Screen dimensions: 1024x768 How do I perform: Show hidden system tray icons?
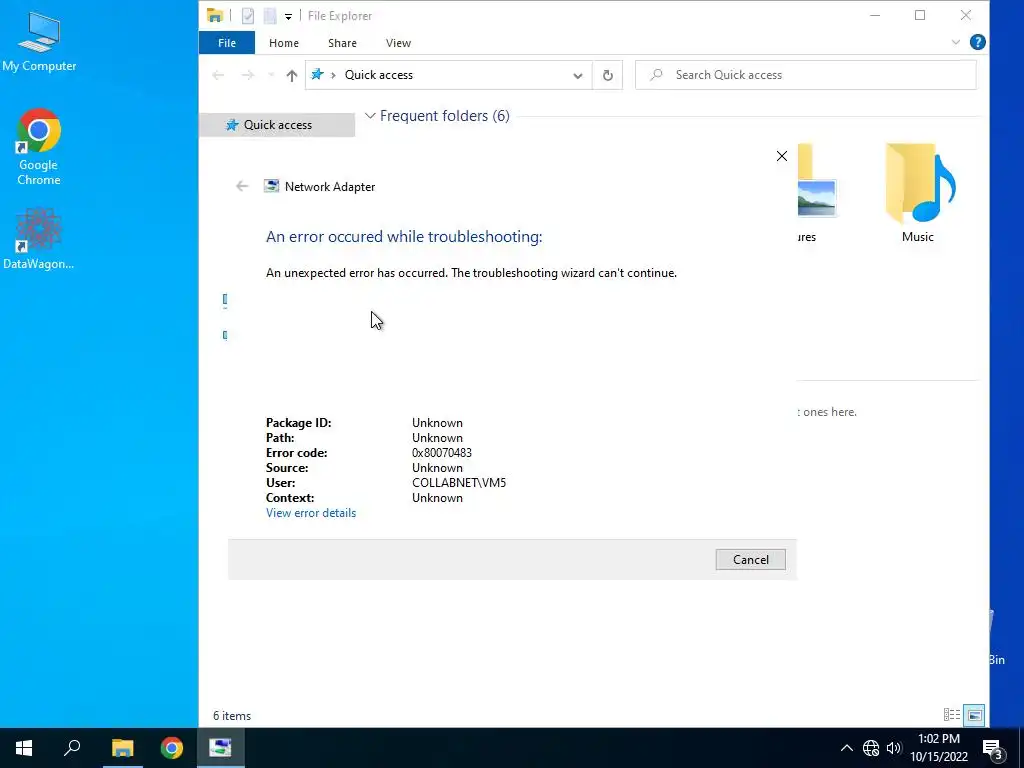click(x=846, y=748)
